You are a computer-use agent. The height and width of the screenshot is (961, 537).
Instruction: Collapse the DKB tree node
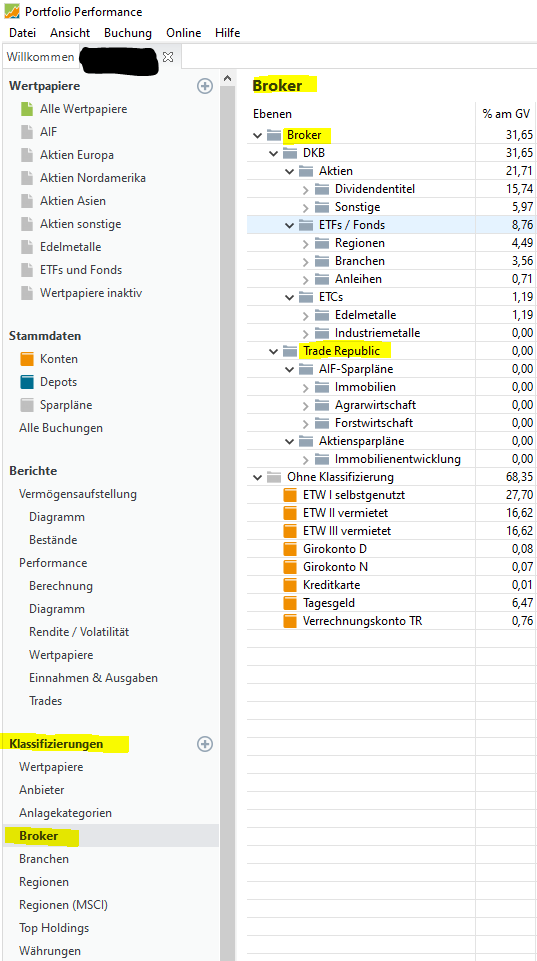pyautogui.click(x=273, y=153)
